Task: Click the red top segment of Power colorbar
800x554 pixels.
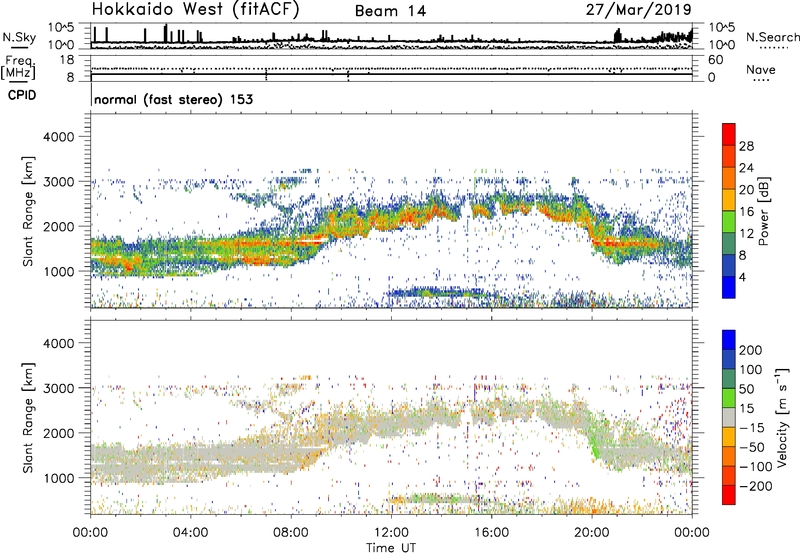Action: pos(729,134)
